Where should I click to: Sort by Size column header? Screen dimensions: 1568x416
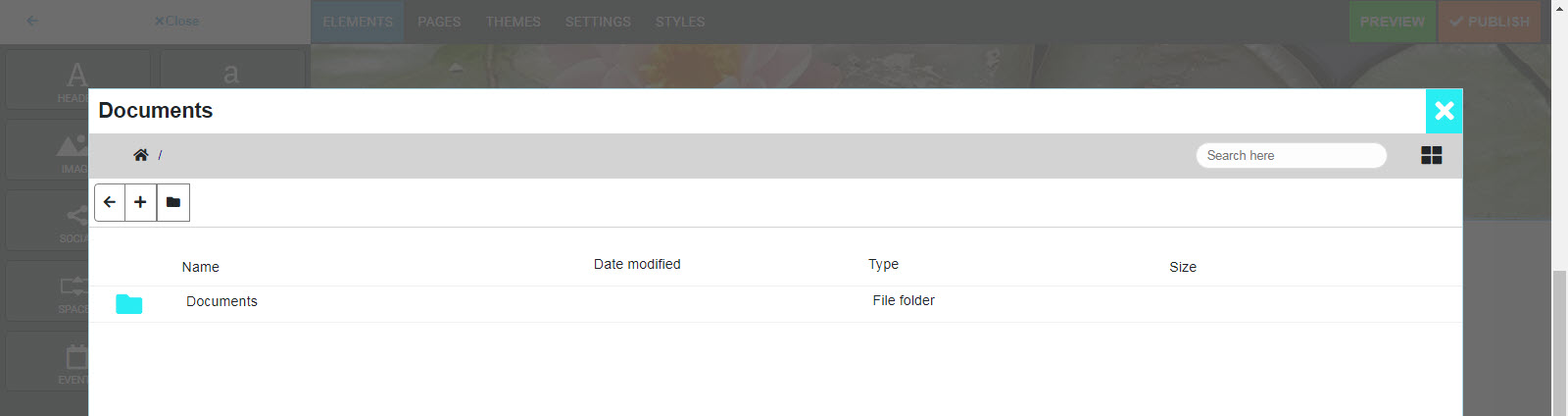[1183, 267]
